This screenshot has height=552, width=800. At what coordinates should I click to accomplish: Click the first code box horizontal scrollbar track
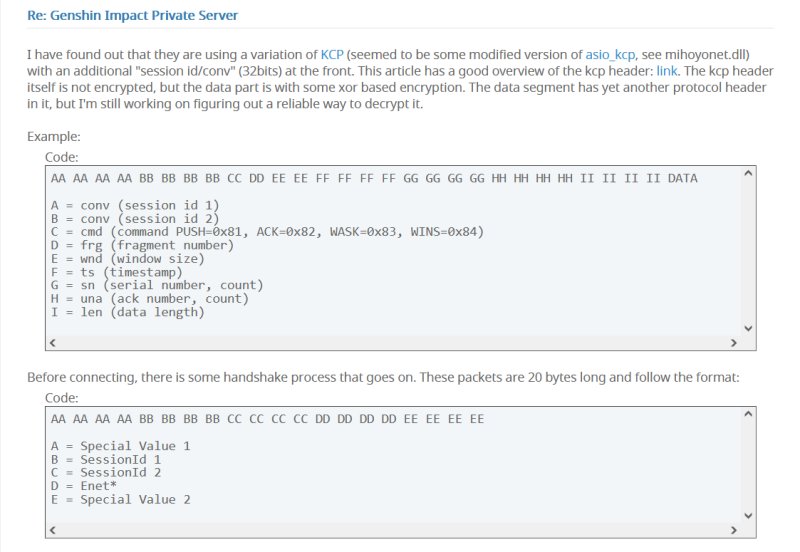click(393, 343)
